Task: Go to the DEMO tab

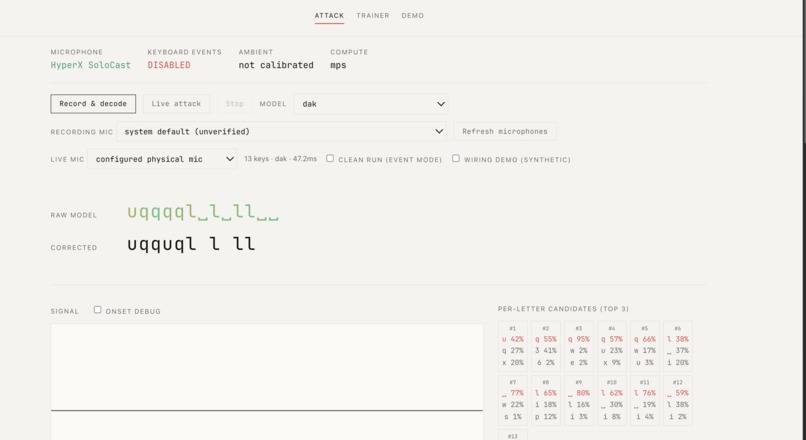Action: point(413,15)
